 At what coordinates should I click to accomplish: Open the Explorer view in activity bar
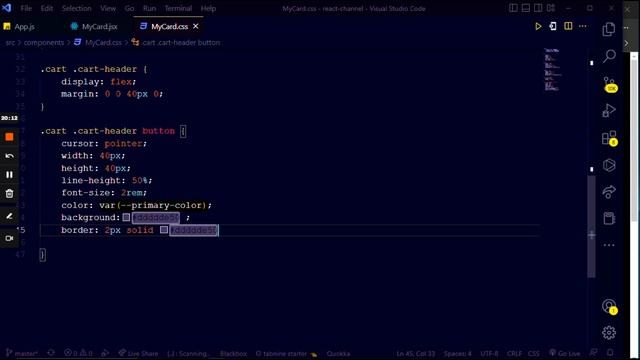609,29
